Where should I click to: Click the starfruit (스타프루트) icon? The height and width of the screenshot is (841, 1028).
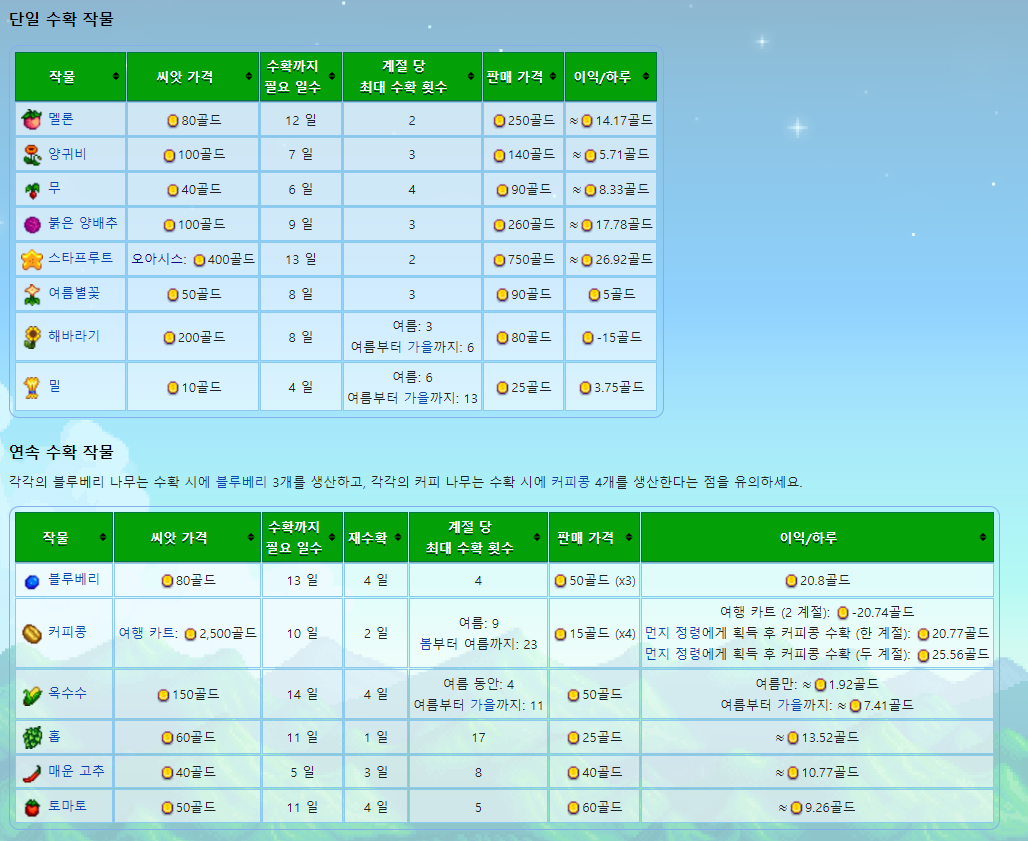[x=31, y=260]
